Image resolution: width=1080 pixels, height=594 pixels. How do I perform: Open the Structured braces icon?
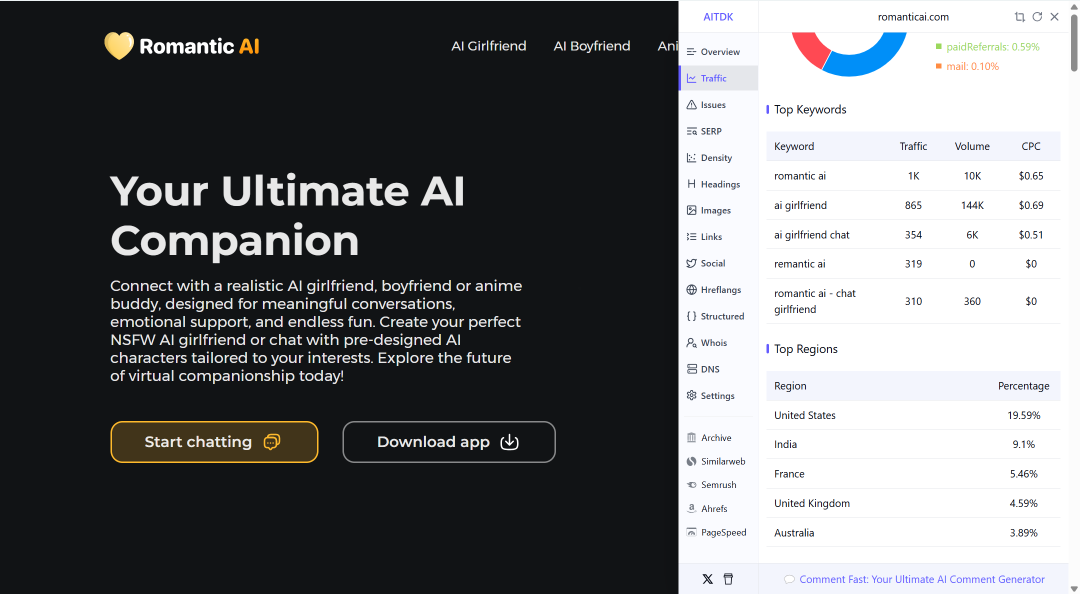tap(692, 316)
